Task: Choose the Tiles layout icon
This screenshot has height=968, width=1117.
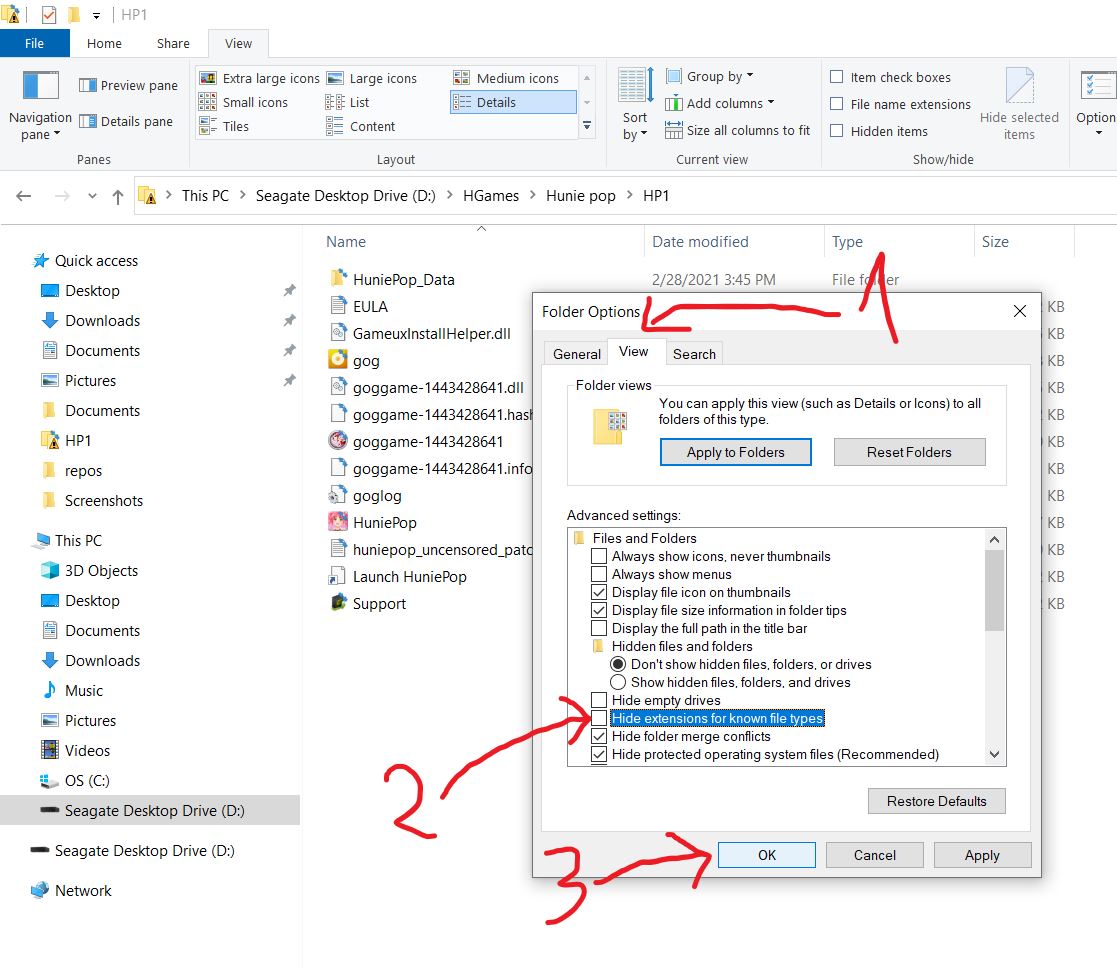Action: pos(208,126)
